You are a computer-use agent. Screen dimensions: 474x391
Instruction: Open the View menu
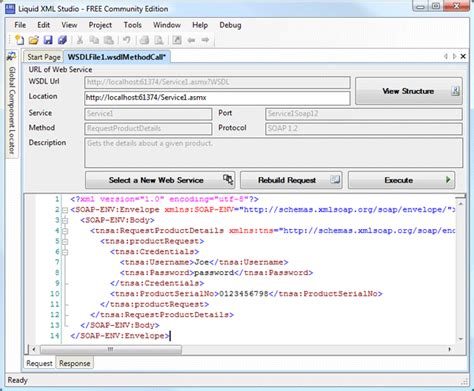69,25
